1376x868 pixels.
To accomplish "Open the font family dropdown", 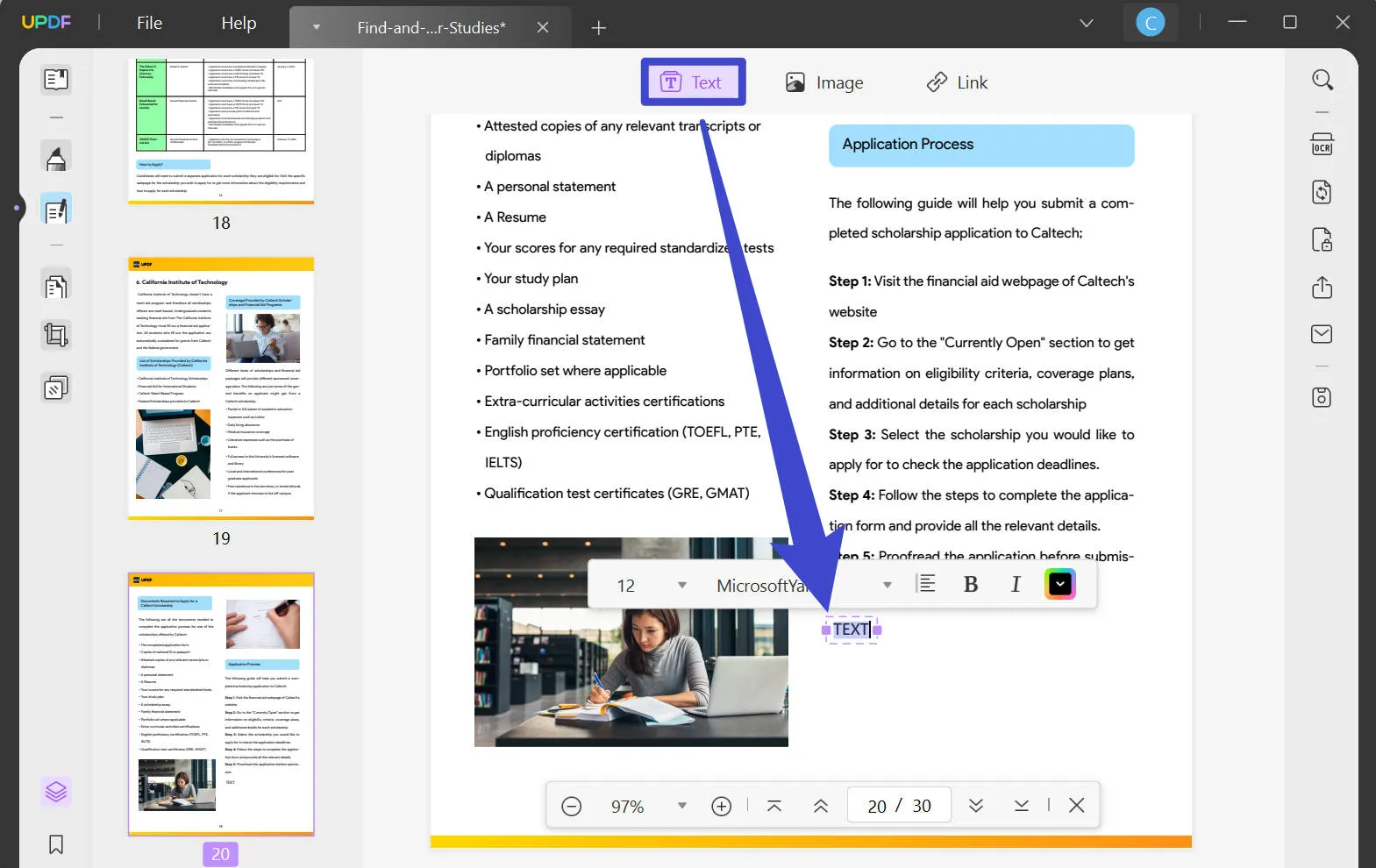I will click(x=887, y=585).
